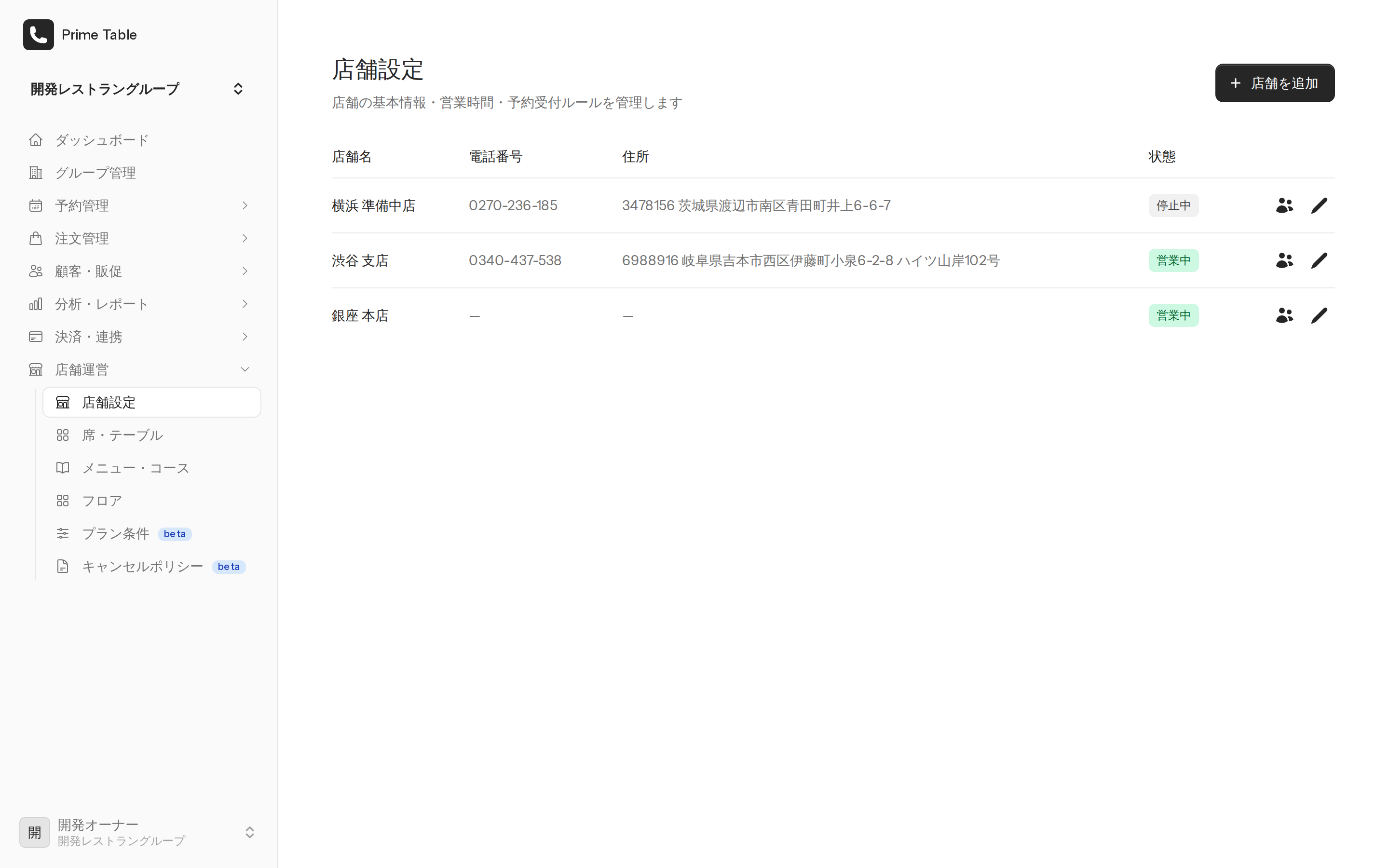This screenshot has height=868, width=1389.
Task: Click the 状態 column header
Action: point(1162,157)
